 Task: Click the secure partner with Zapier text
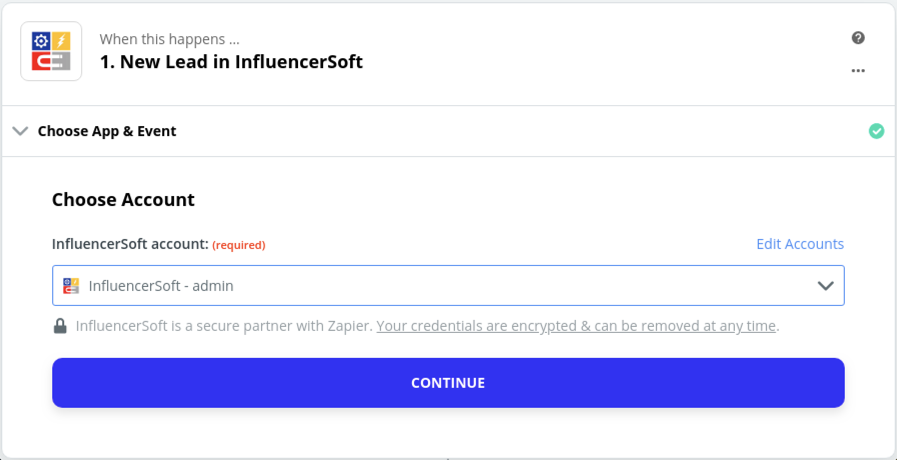point(225,326)
